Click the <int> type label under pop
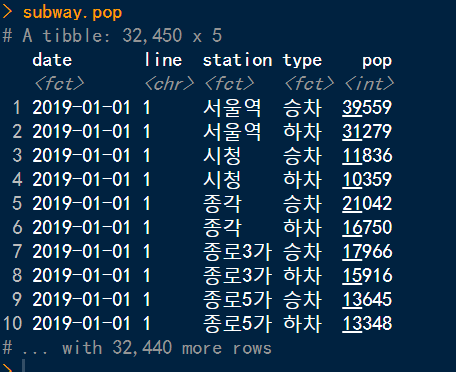Viewport: 456px width, 372px height. [x=369, y=83]
